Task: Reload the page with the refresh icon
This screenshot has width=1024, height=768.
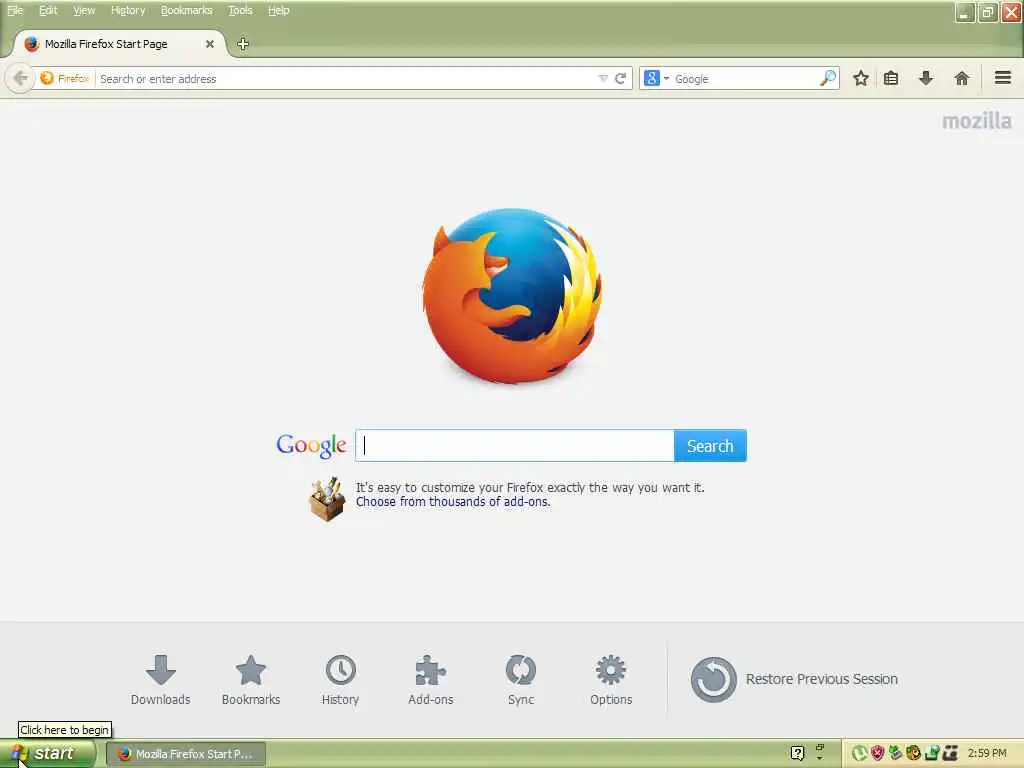Action: point(620,78)
